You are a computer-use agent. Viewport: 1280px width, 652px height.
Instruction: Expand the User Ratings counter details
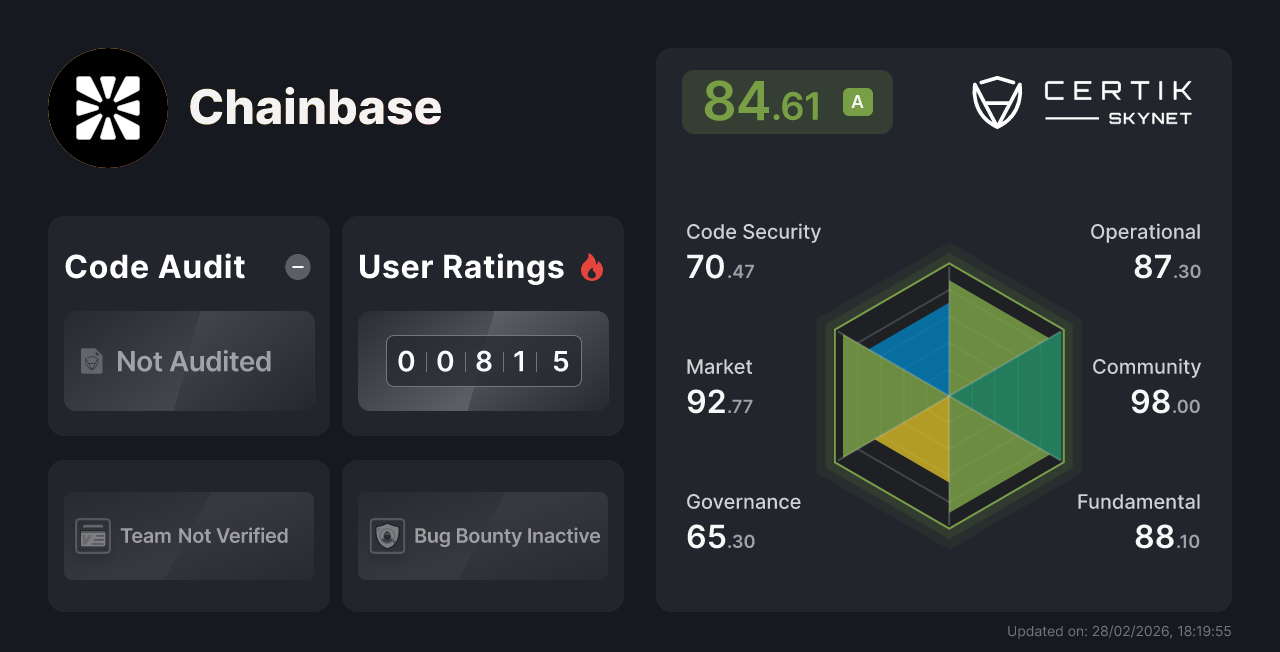click(483, 361)
